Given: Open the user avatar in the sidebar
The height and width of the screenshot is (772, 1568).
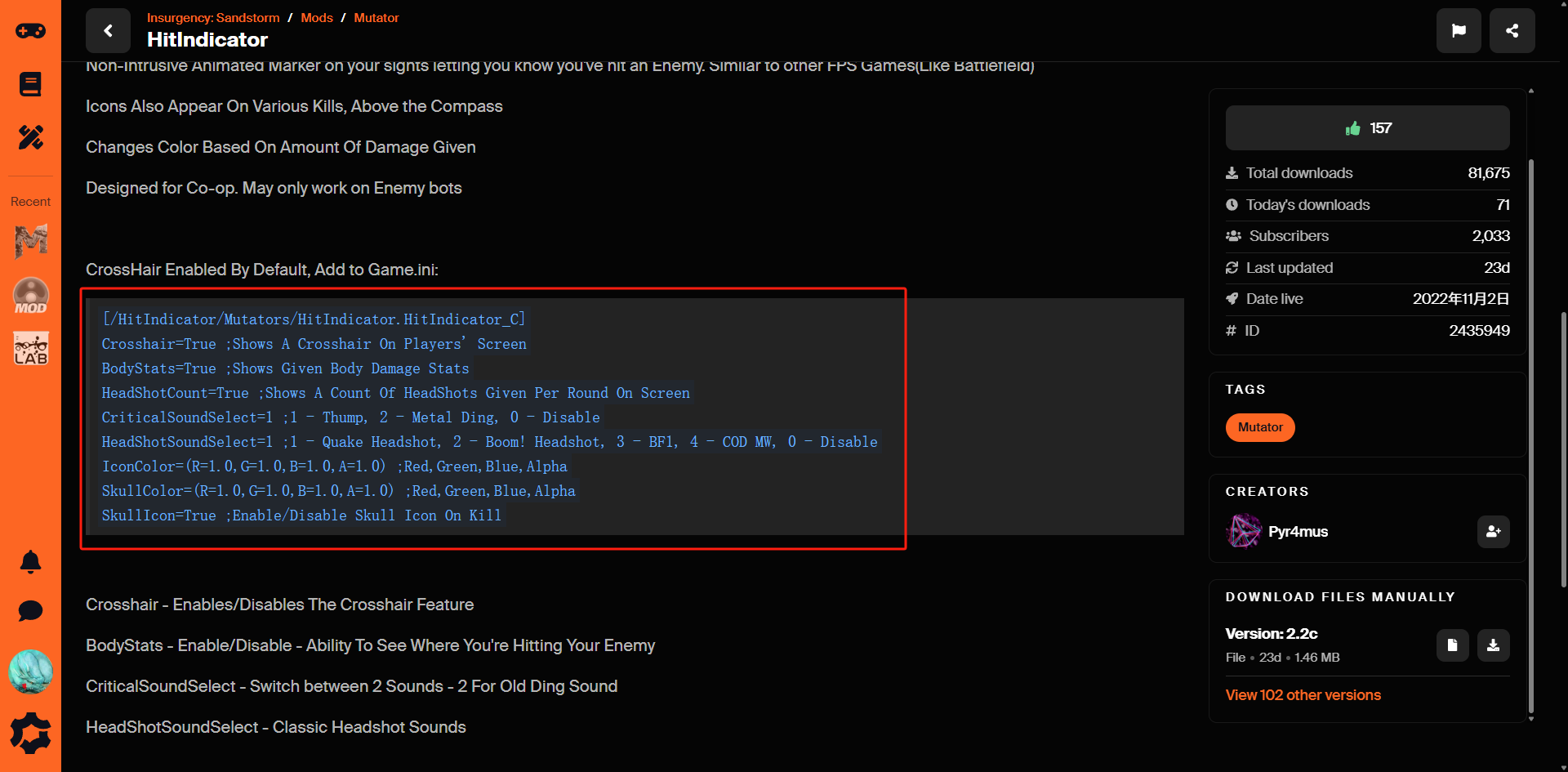Looking at the screenshot, I should [x=30, y=672].
